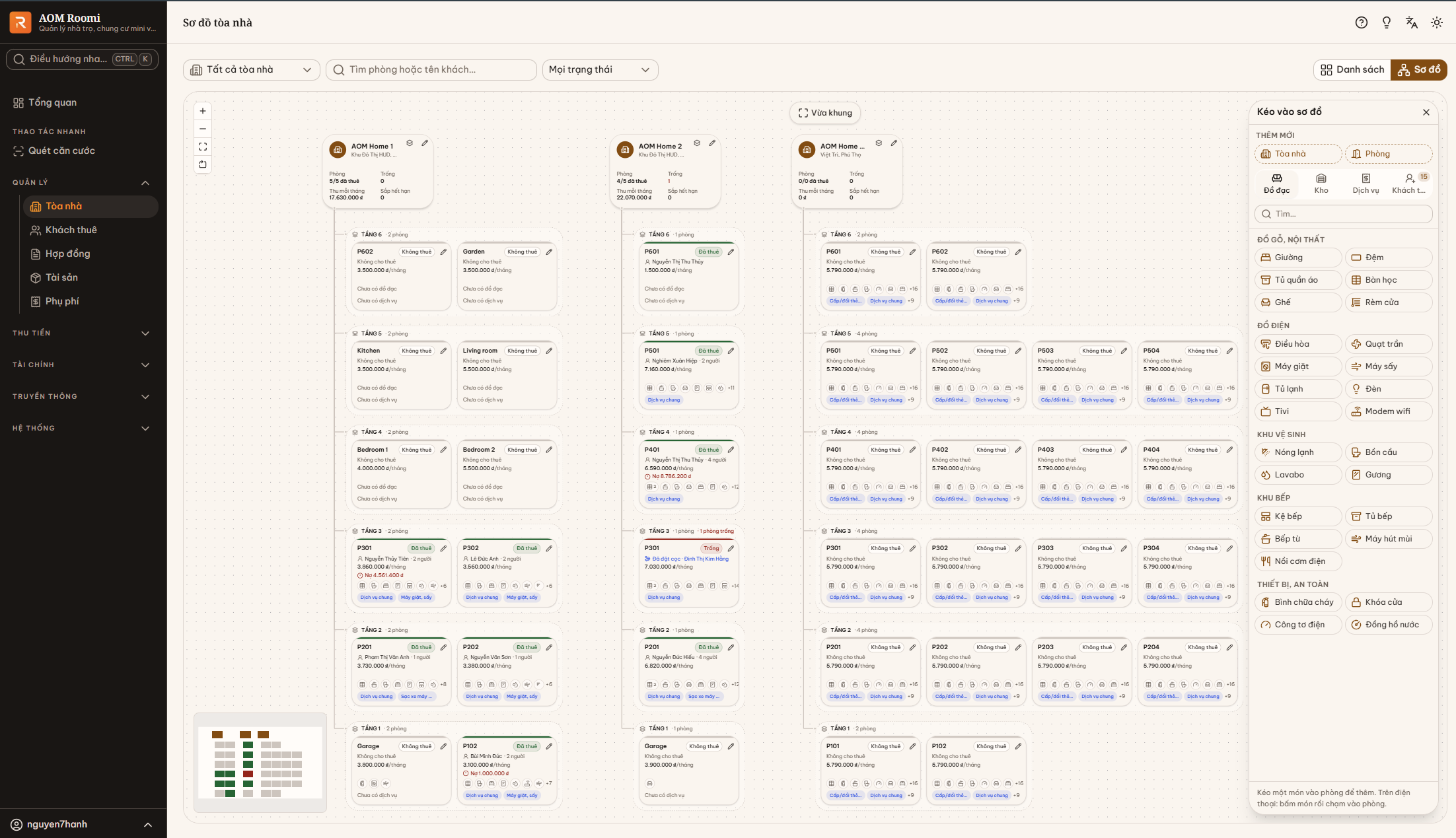Select the Kho tab in panel
The image size is (1456, 838).
pyautogui.click(x=1321, y=184)
